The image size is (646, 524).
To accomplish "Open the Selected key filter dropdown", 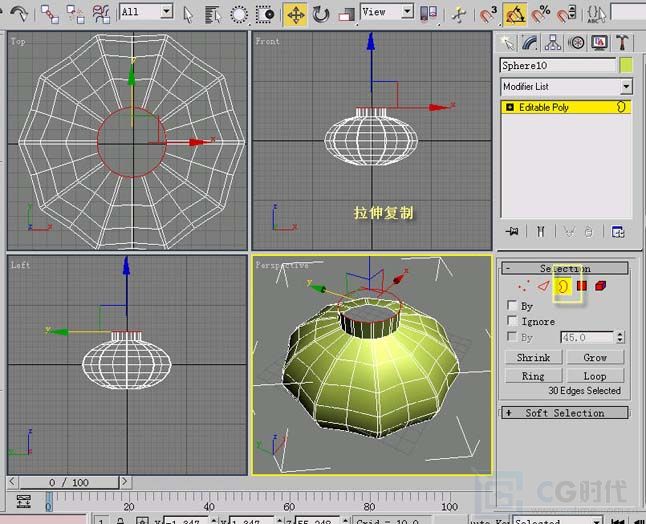I will 557,520.
